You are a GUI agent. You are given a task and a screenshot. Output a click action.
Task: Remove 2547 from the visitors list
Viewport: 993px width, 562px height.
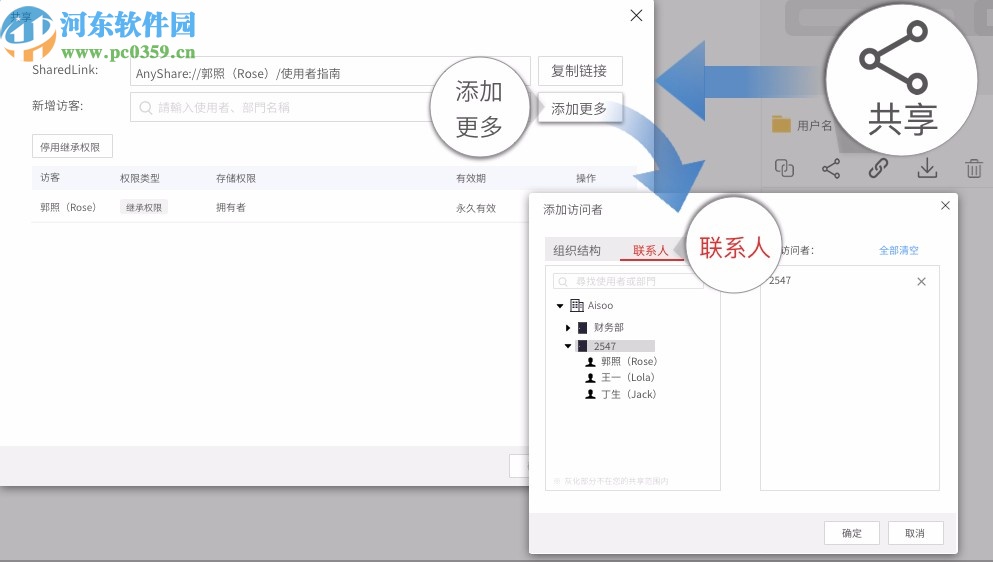[921, 281]
